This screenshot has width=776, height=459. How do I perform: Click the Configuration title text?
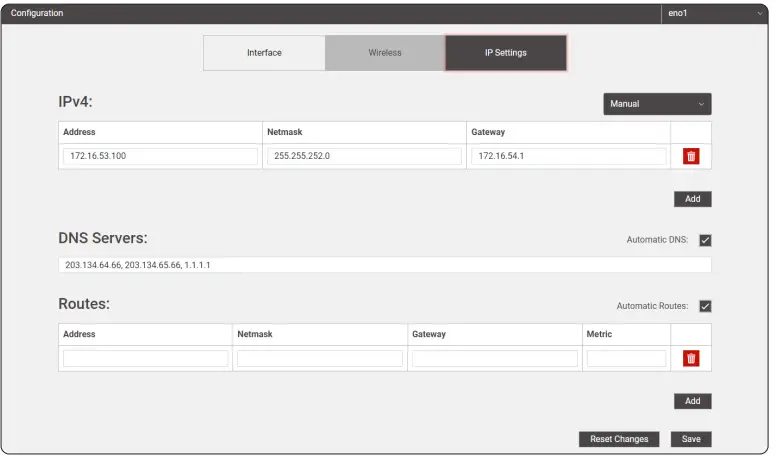point(37,13)
